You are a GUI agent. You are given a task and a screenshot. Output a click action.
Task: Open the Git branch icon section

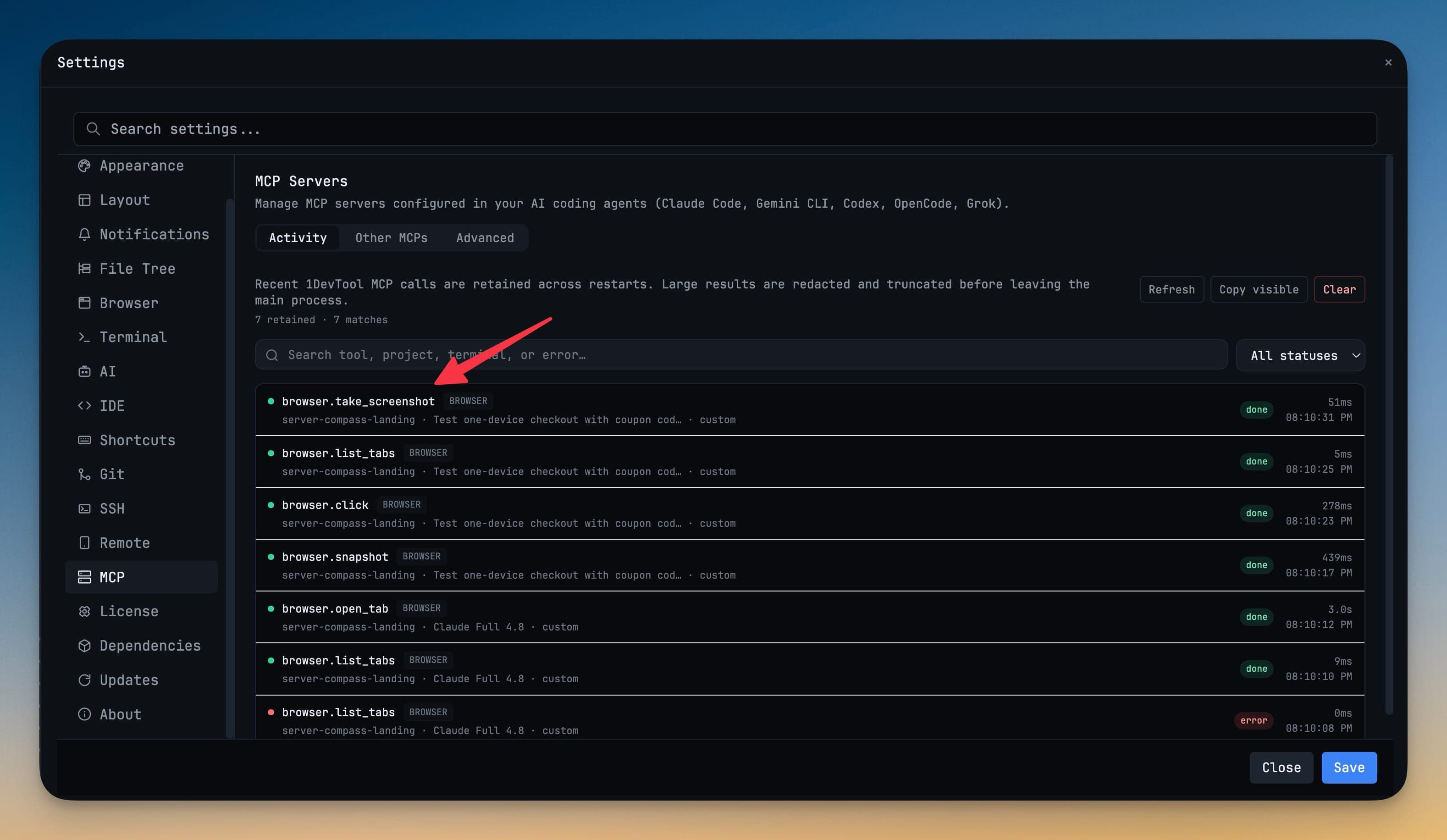coord(84,474)
